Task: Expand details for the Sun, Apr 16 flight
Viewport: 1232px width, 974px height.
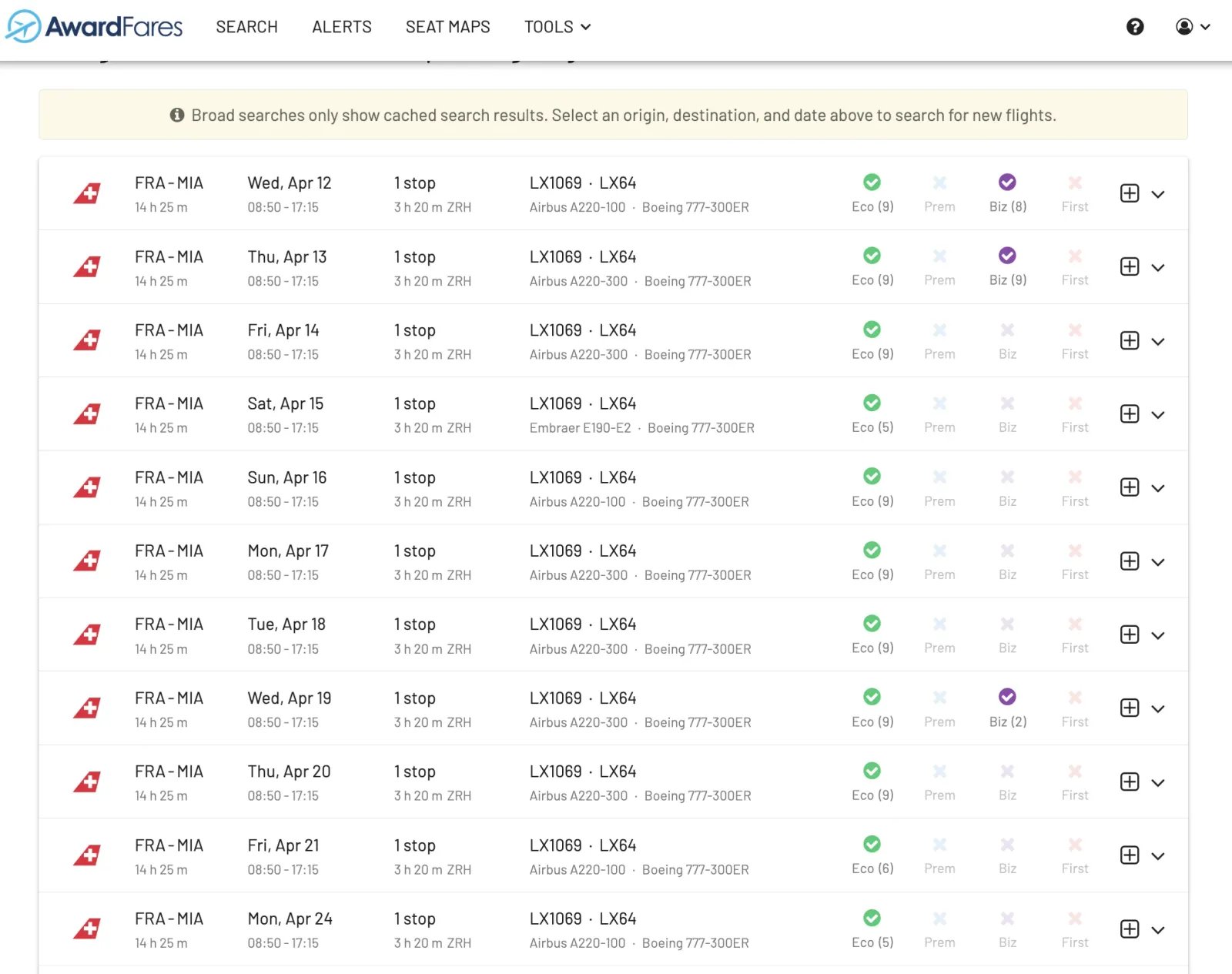Action: 1158,488
